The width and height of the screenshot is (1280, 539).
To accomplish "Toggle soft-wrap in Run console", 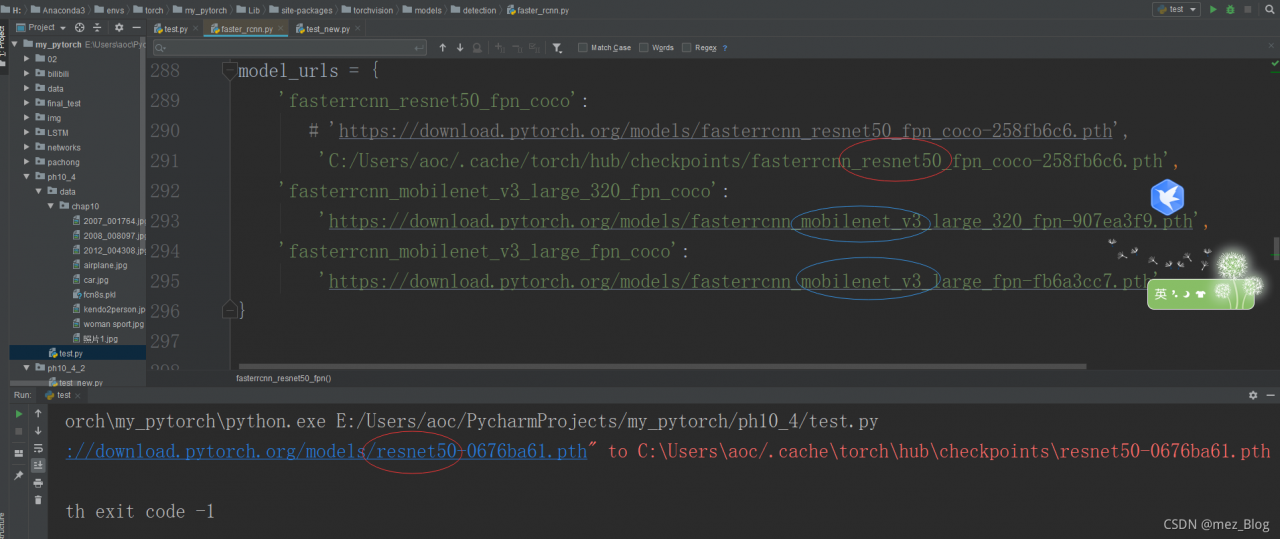I will coord(38,448).
